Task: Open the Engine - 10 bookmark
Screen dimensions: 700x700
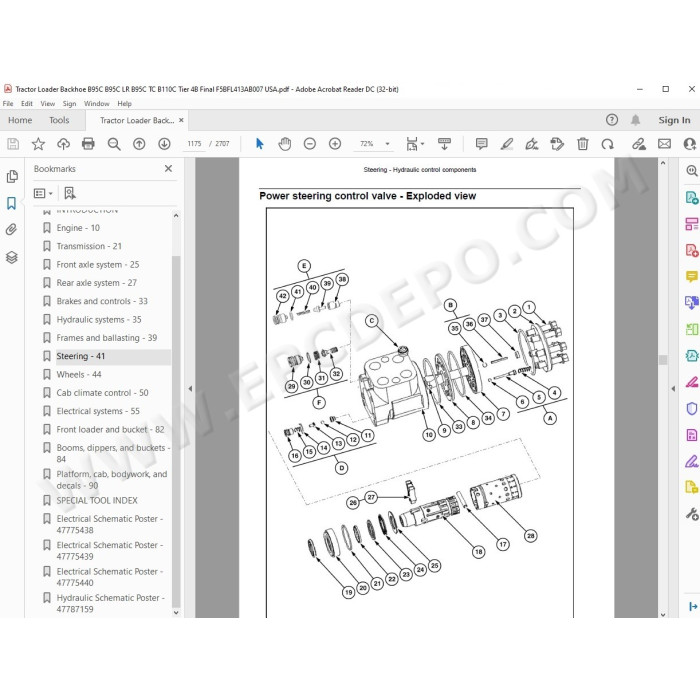Action: [x=78, y=228]
